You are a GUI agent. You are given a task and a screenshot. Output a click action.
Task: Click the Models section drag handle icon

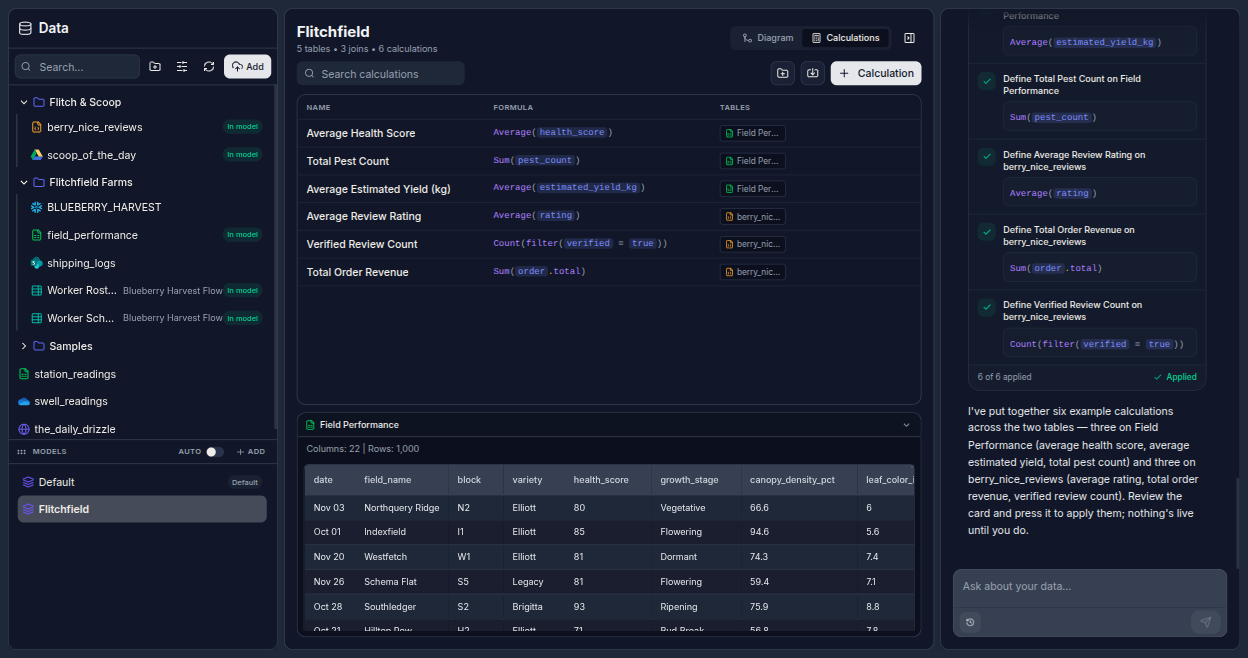tap(22, 452)
